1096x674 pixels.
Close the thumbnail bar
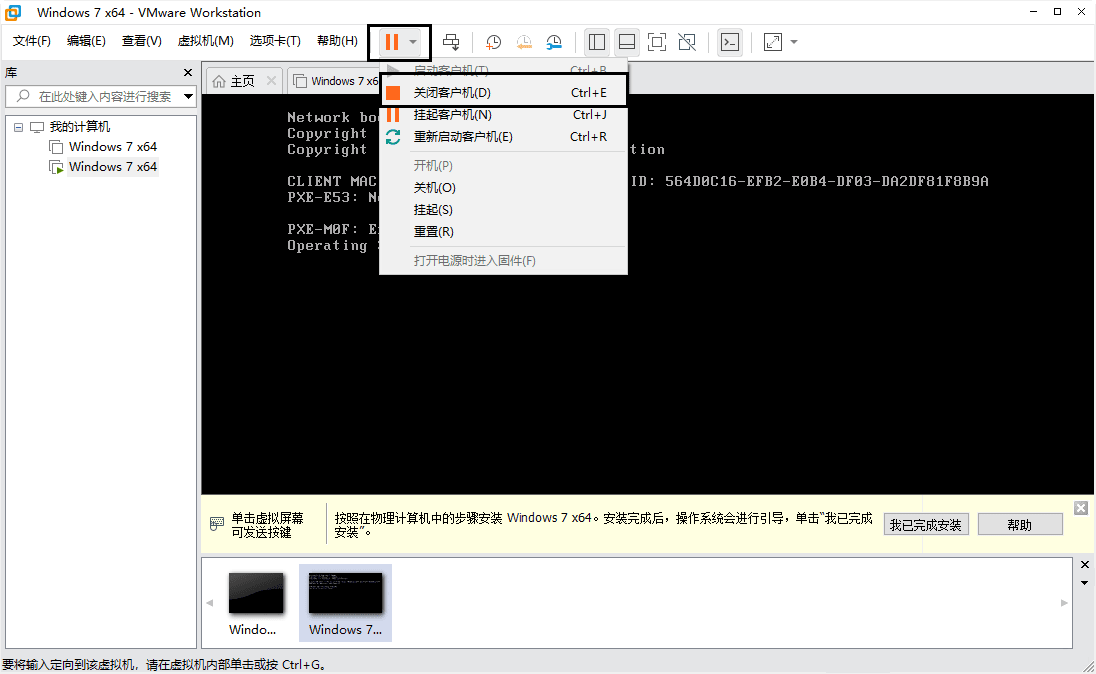pyautogui.click(x=1085, y=564)
